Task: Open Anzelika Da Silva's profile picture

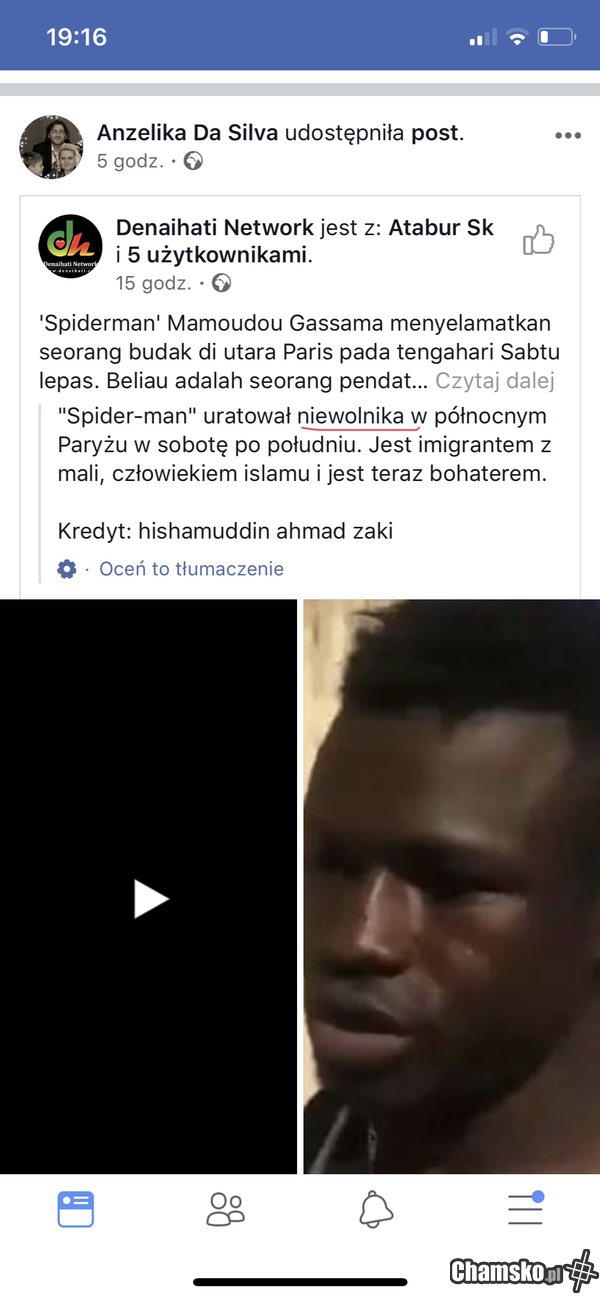Action: (51, 147)
